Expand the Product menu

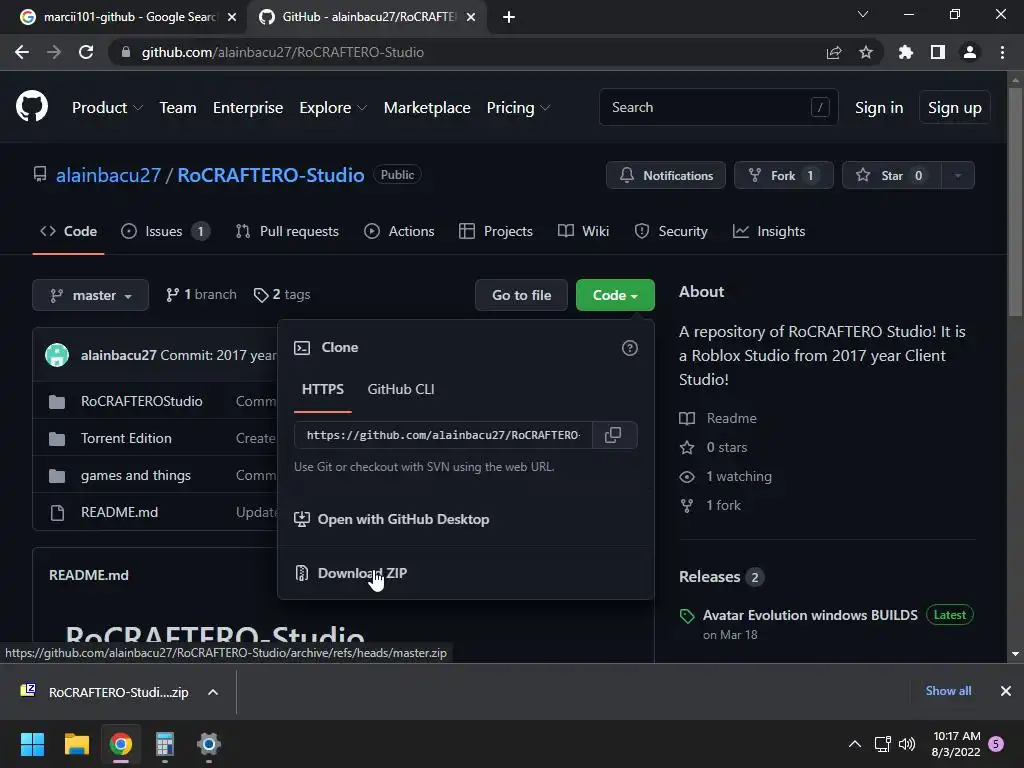pos(107,108)
